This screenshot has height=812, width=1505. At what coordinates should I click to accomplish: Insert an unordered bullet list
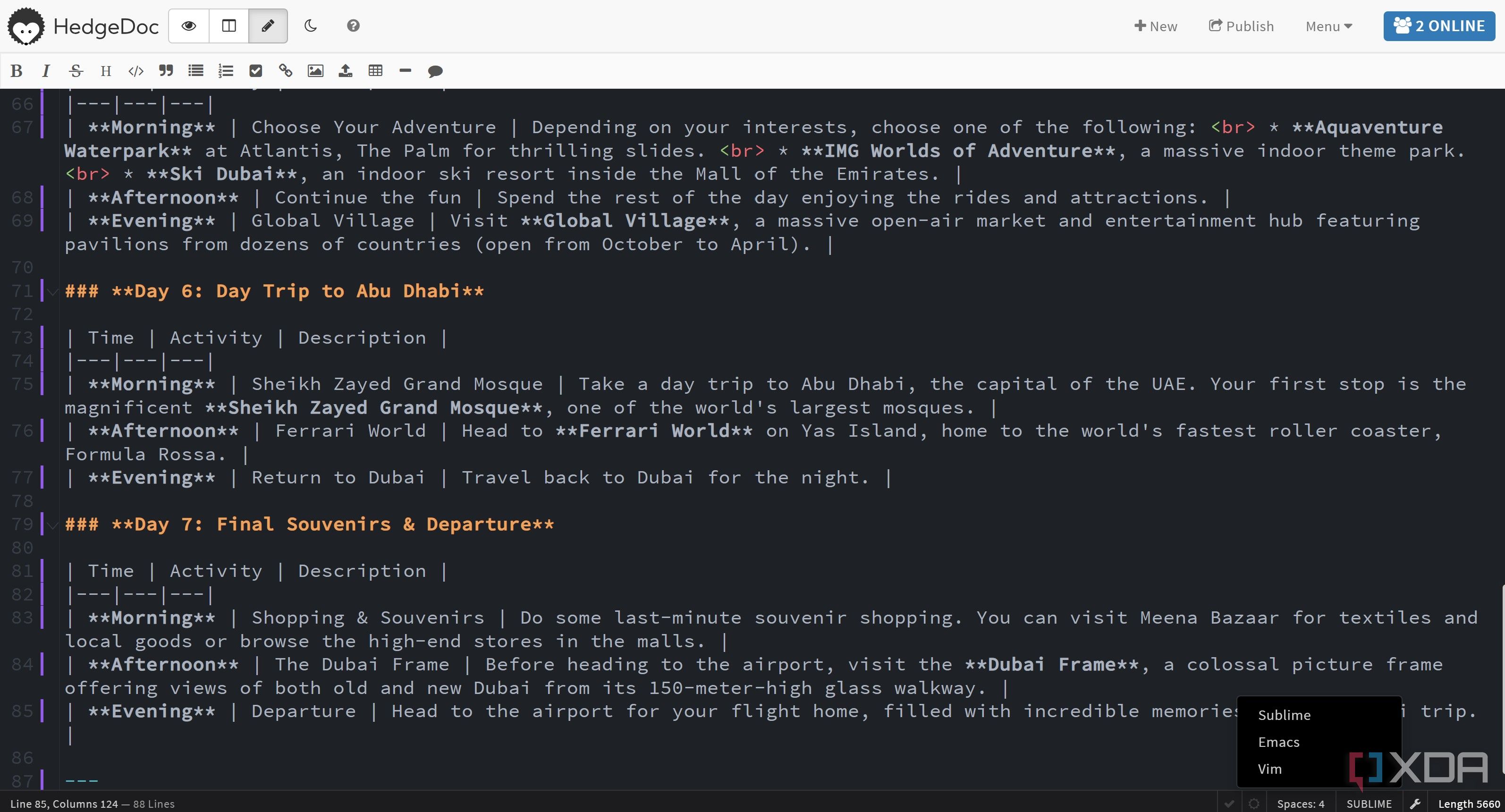coord(196,71)
